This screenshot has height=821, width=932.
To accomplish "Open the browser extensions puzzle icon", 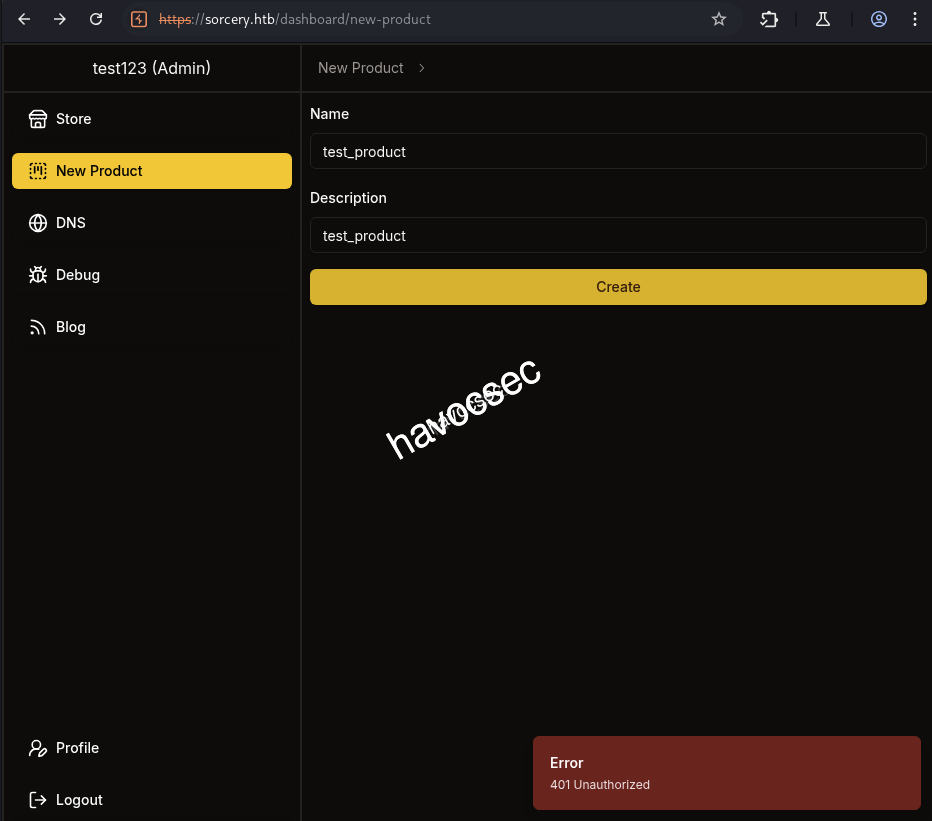I will coord(769,19).
